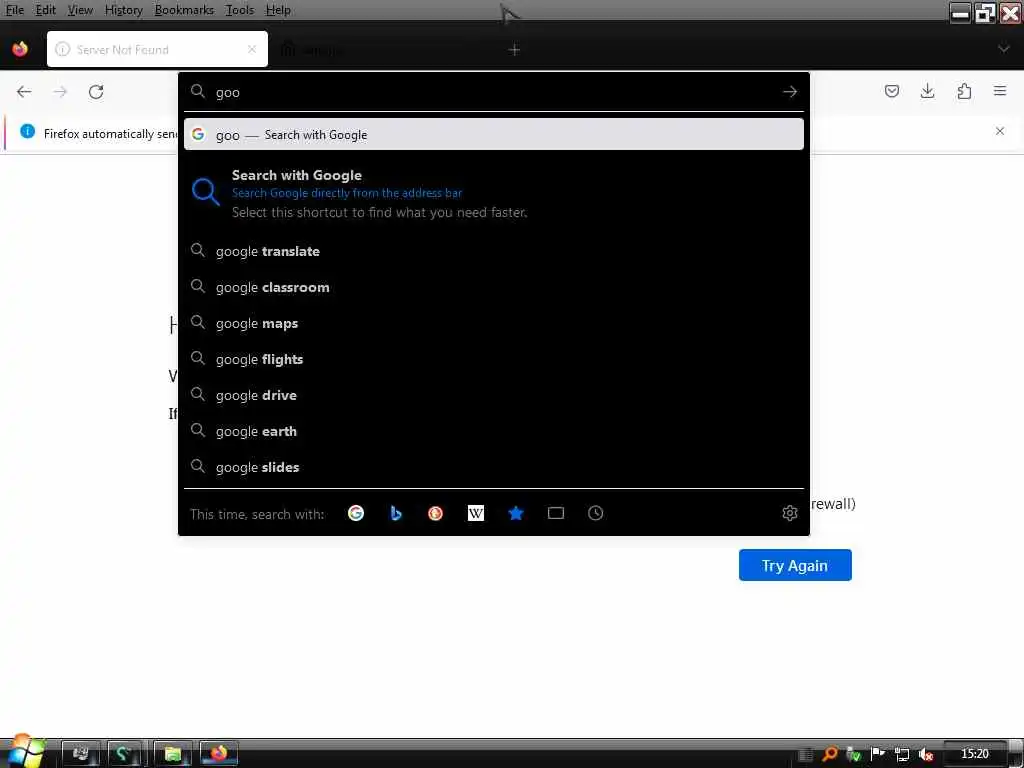The image size is (1024, 768).
Task: Click the Try Again button
Action: click(x=795, y=565)
